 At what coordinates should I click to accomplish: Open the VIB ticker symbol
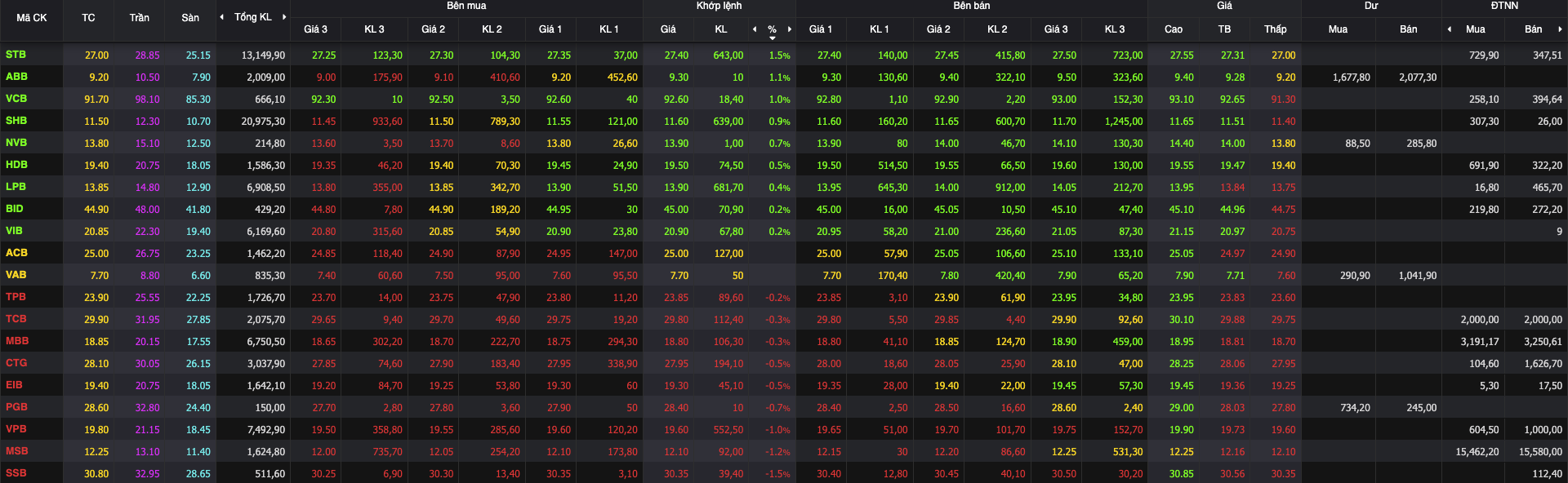click(14, 231)
